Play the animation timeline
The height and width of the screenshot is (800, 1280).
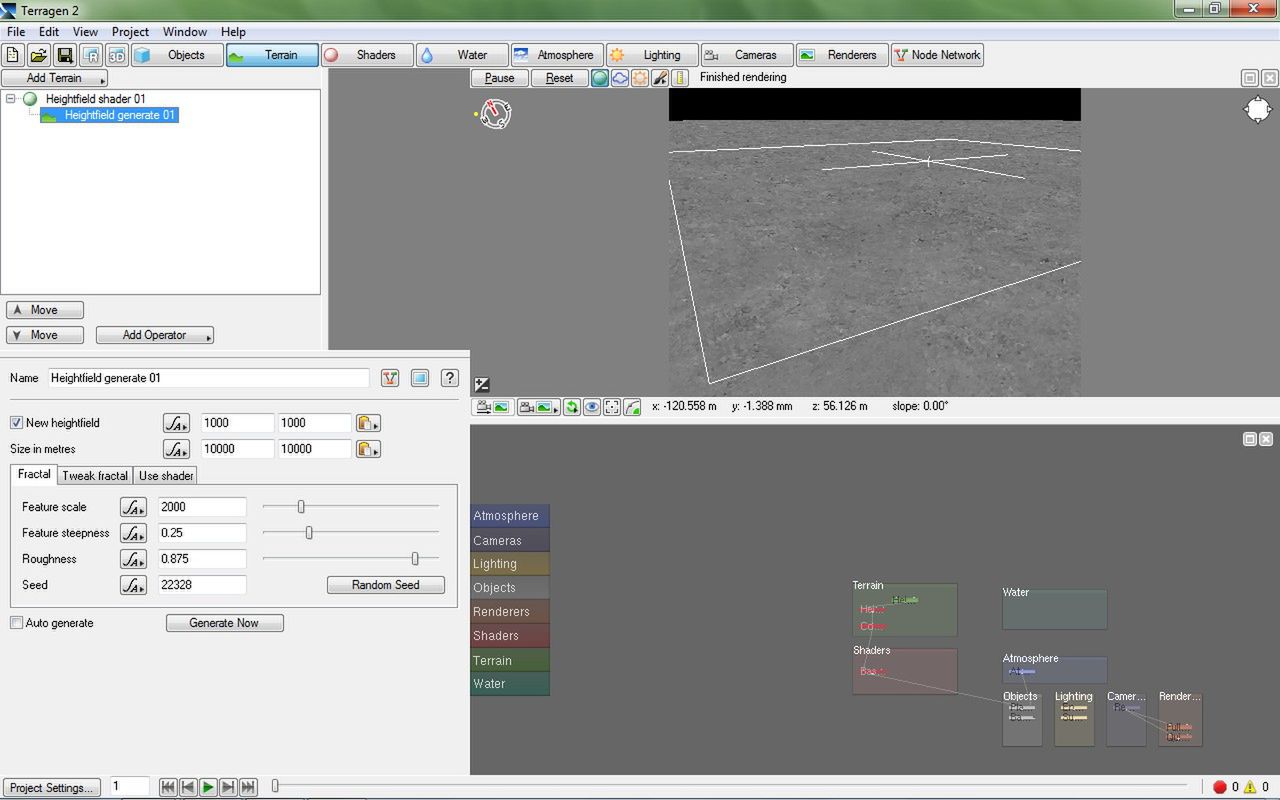208,787
